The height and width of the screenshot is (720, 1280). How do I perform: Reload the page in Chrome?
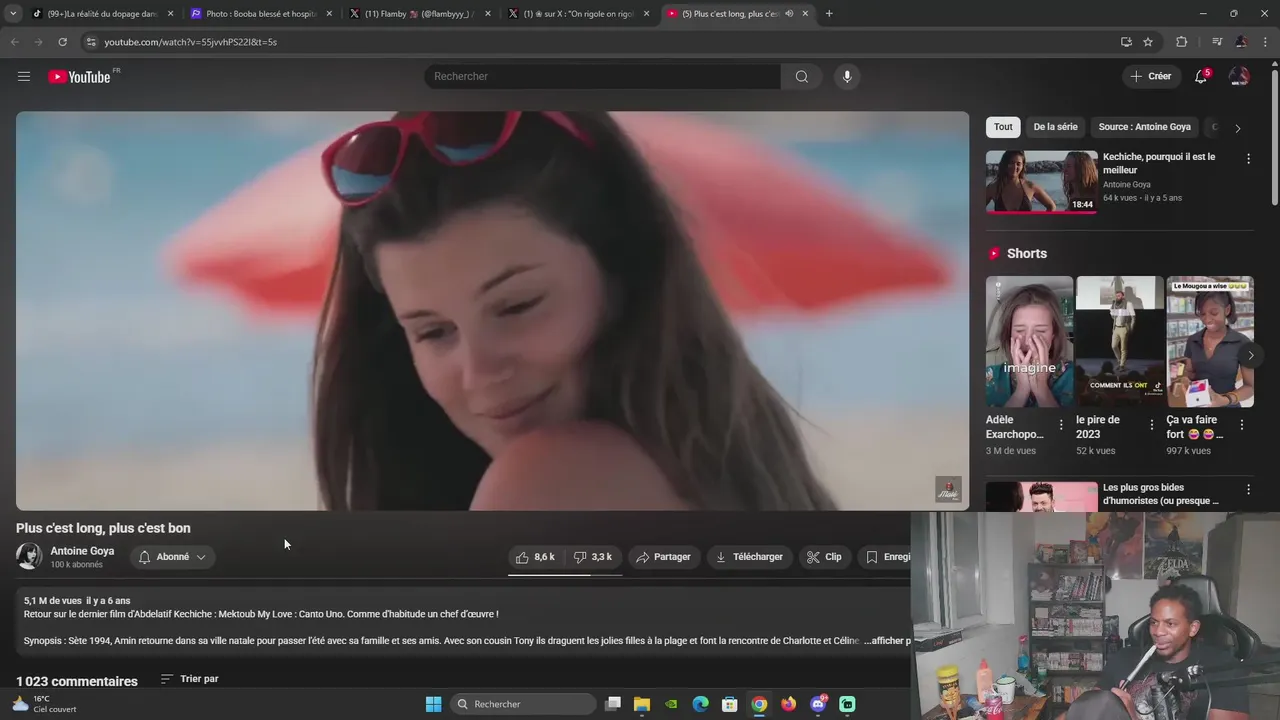pyautogui.click(x=62, y=42)
